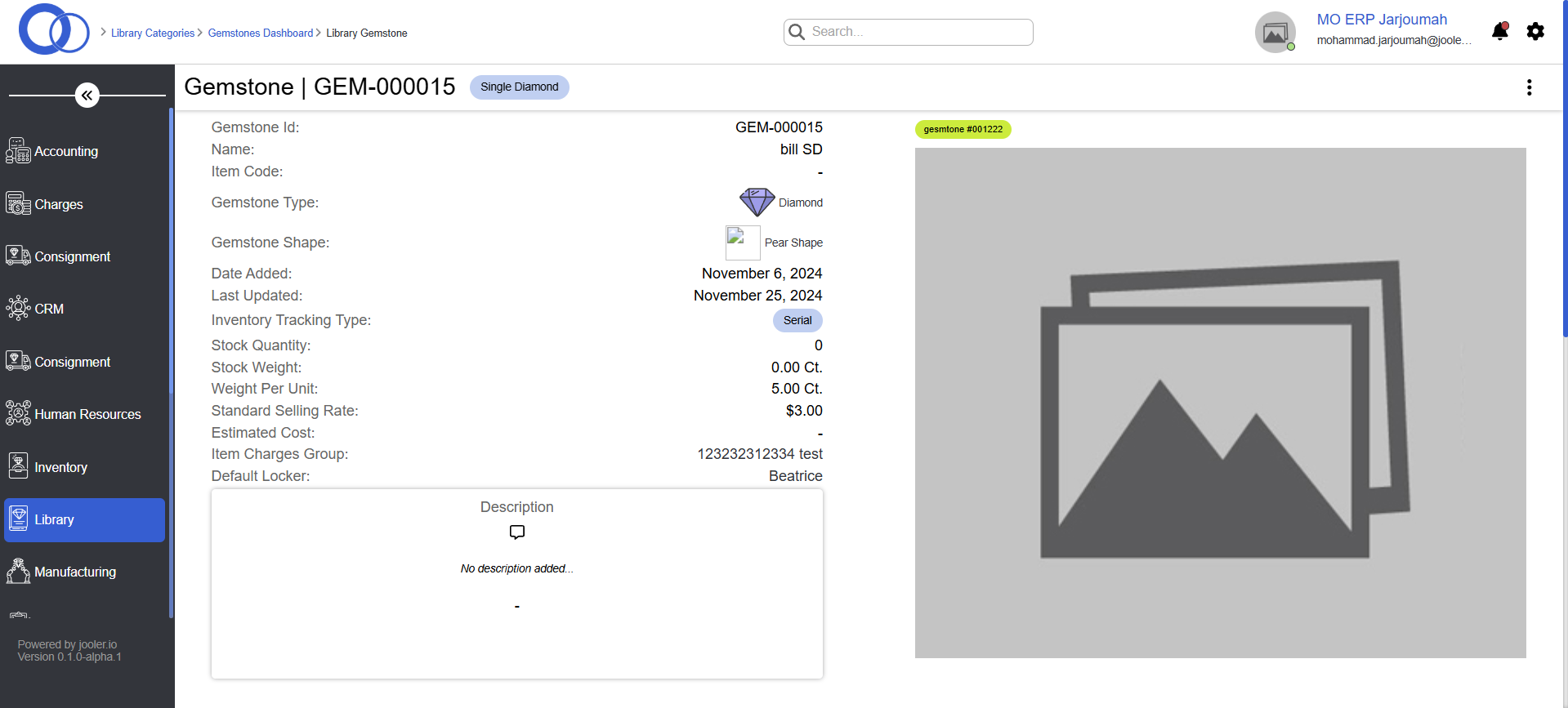Click the notifications bell icon

1499,32
